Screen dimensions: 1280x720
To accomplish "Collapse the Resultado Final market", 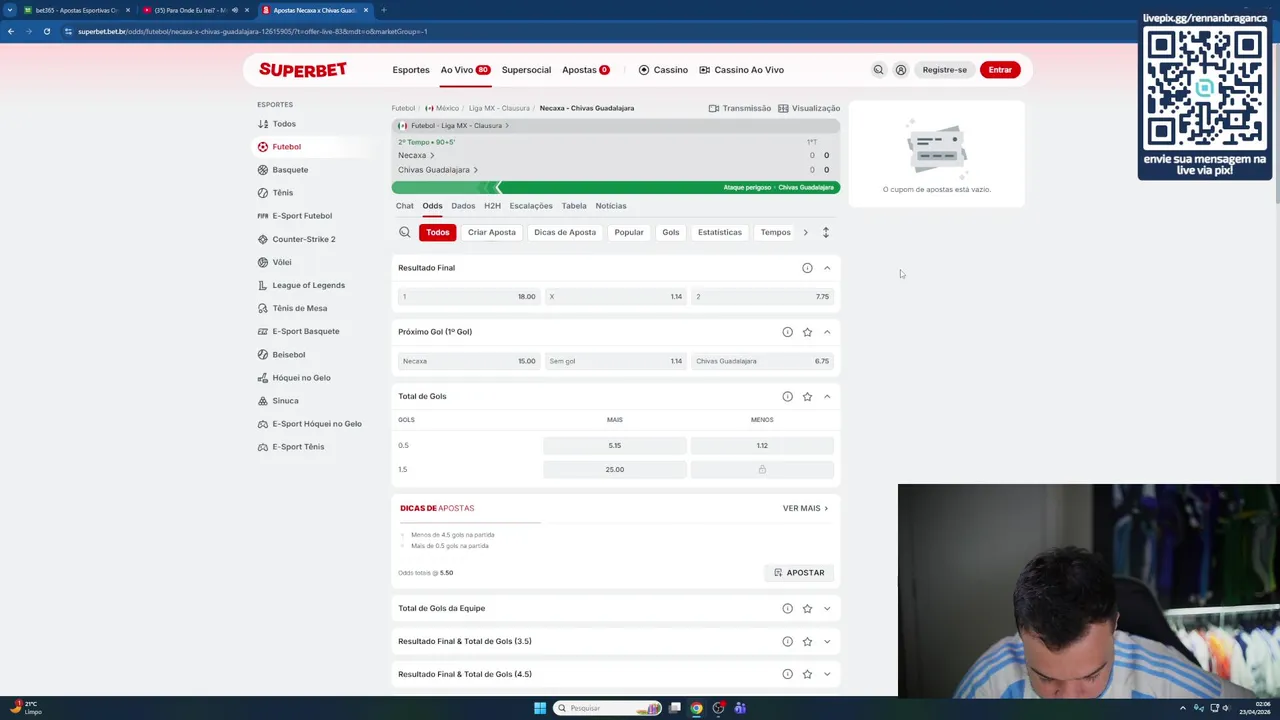I will 827,268.
